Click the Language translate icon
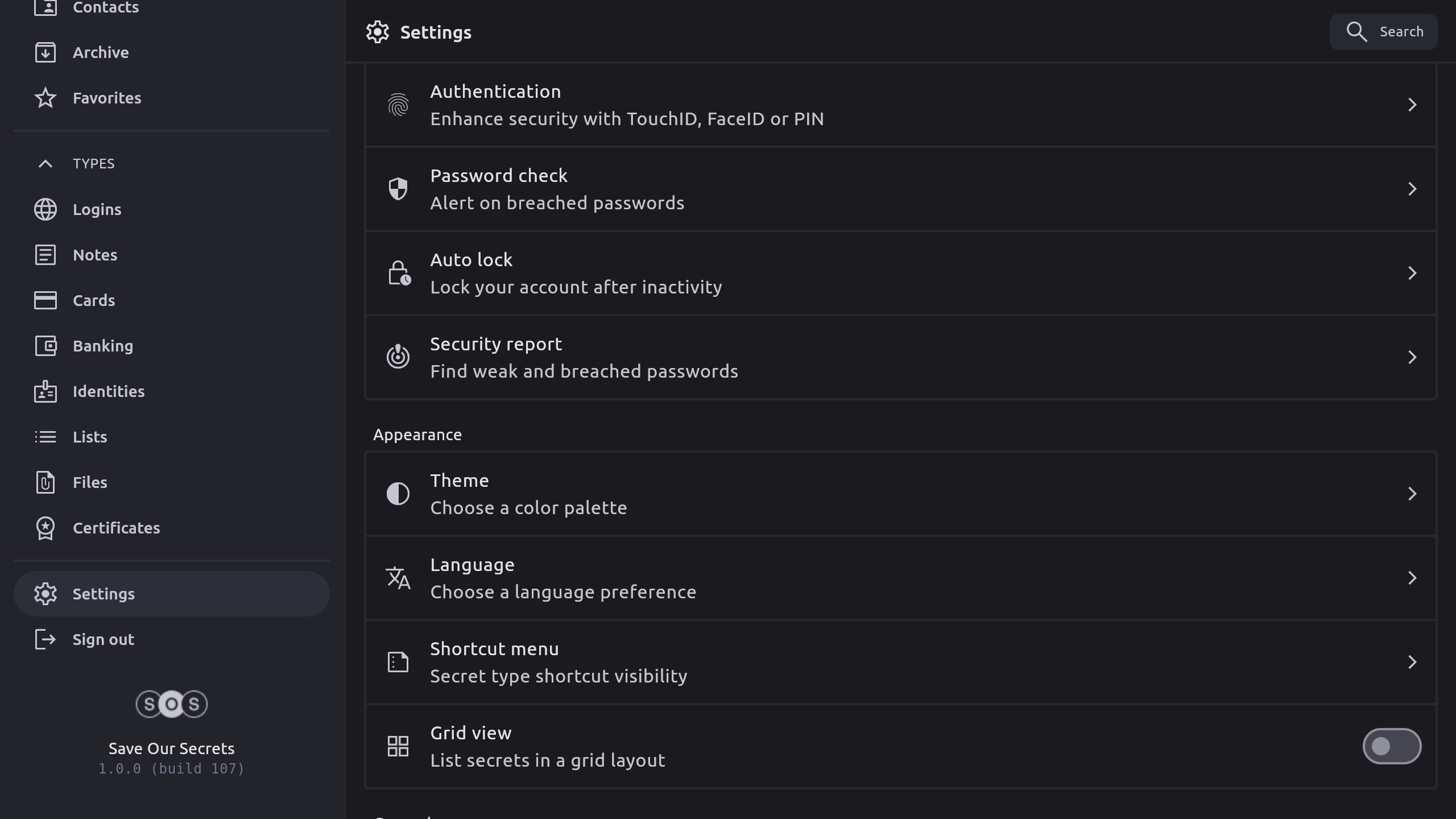 point(398,578)
